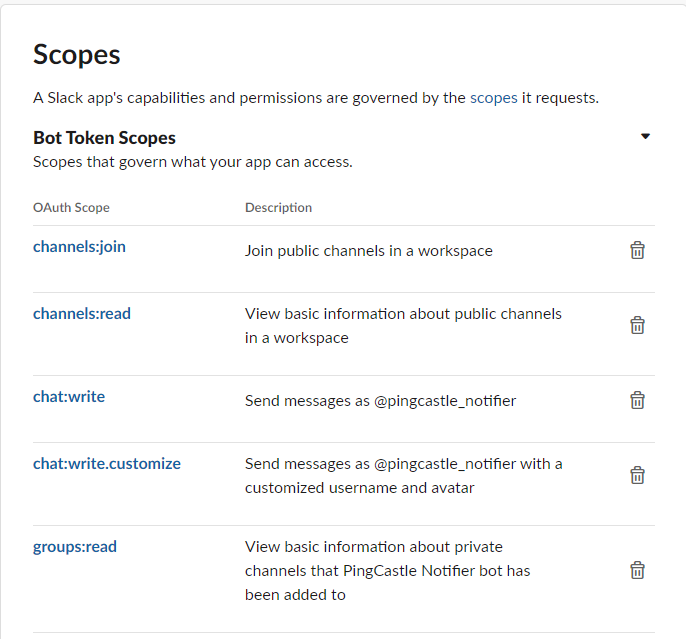Open the channels:read scope link

[82, 314]
